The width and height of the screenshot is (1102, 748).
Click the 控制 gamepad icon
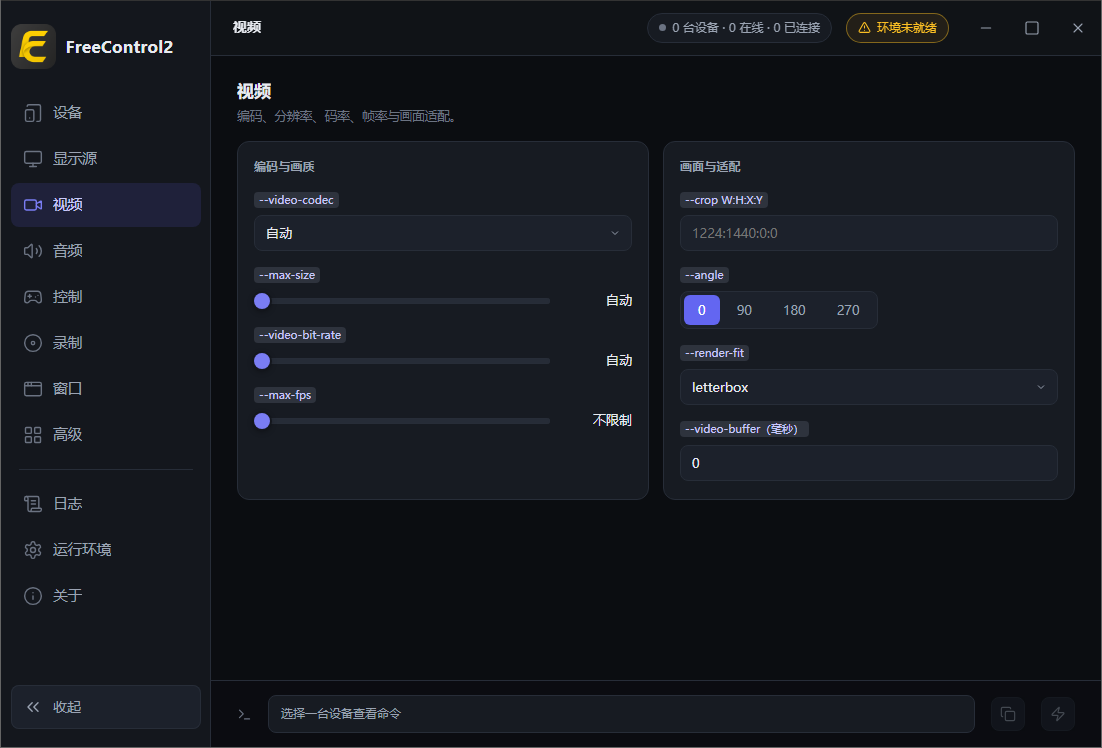click(x=32, y=297)
